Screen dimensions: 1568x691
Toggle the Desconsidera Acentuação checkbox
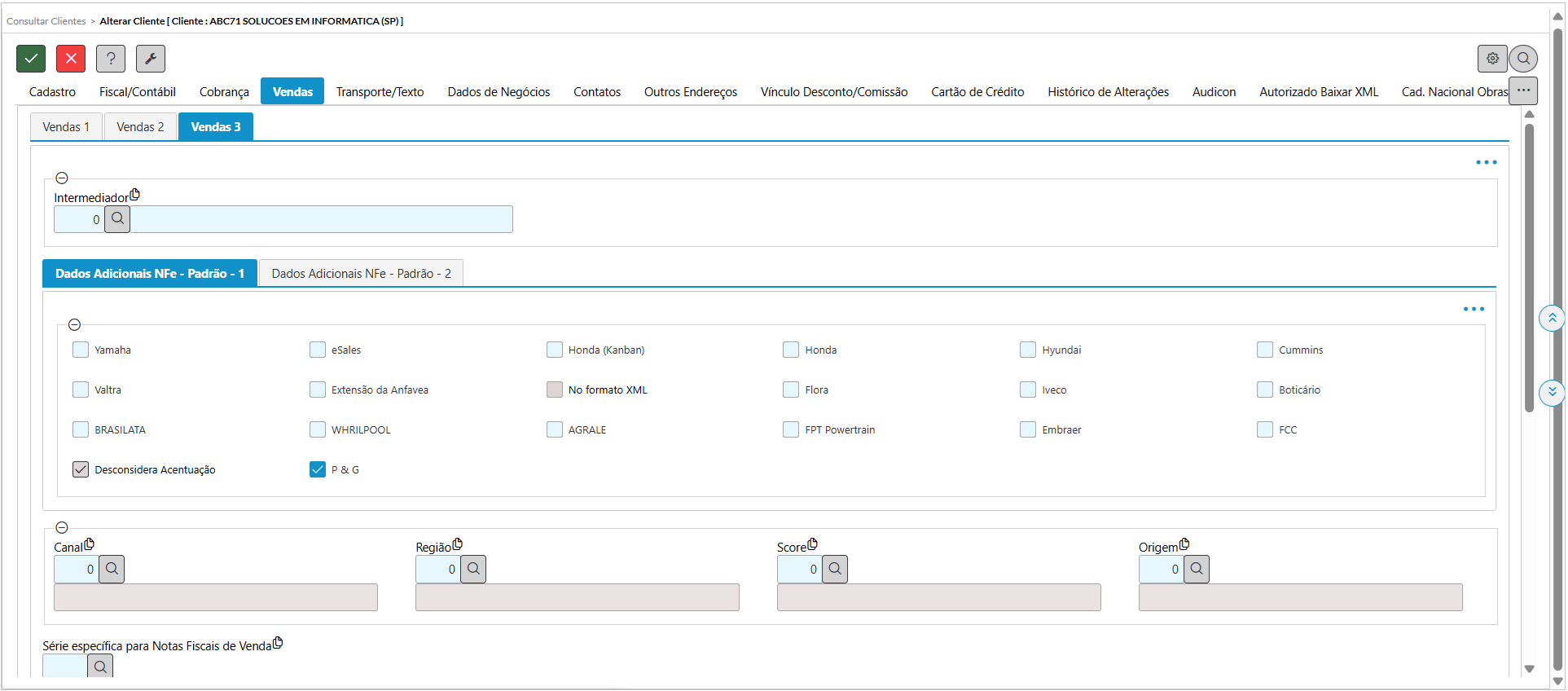81,469
